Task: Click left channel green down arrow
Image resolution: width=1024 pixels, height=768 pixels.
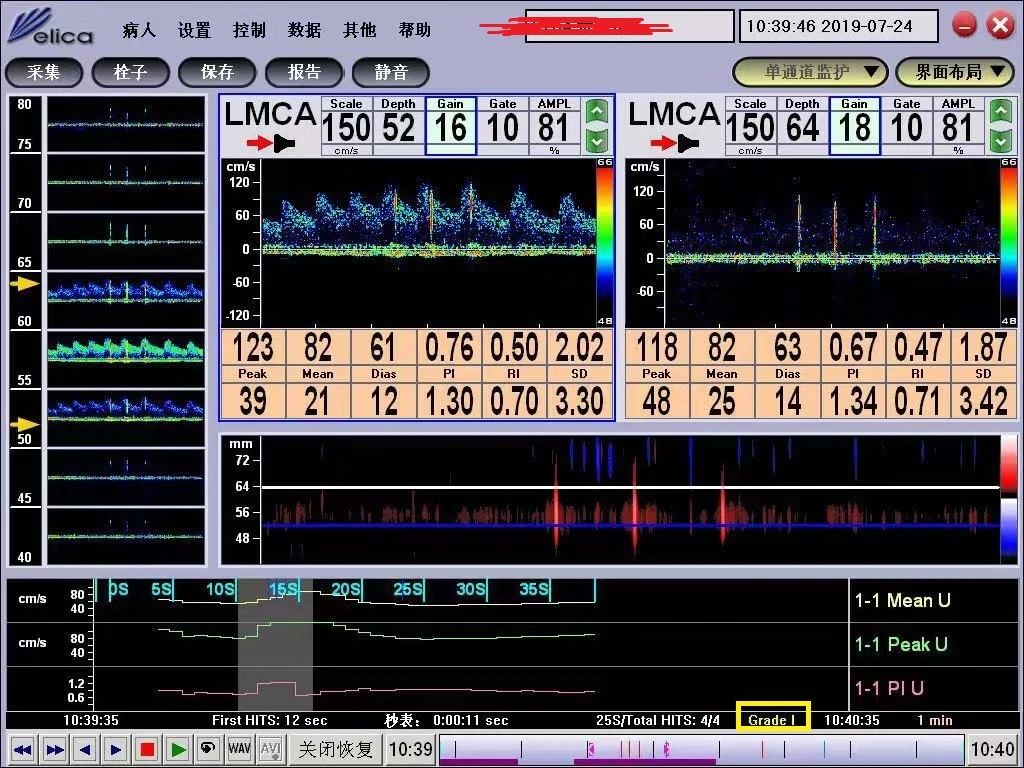Action: point(597,141)
